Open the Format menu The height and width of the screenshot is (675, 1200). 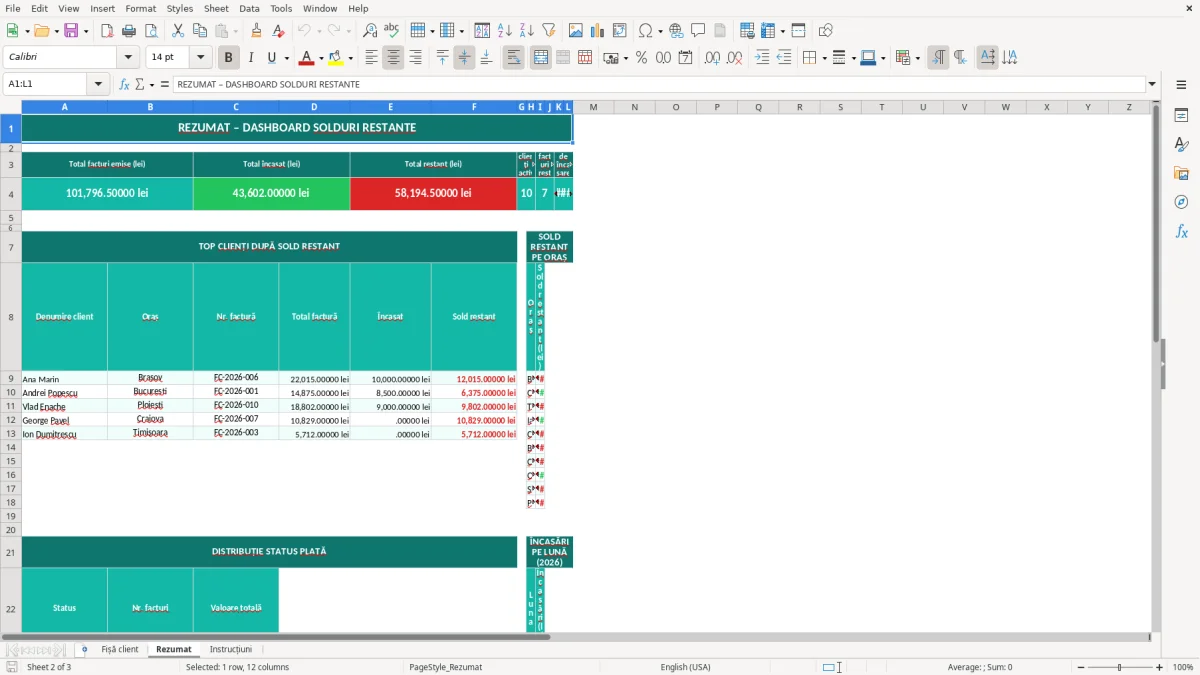point(140,8)
